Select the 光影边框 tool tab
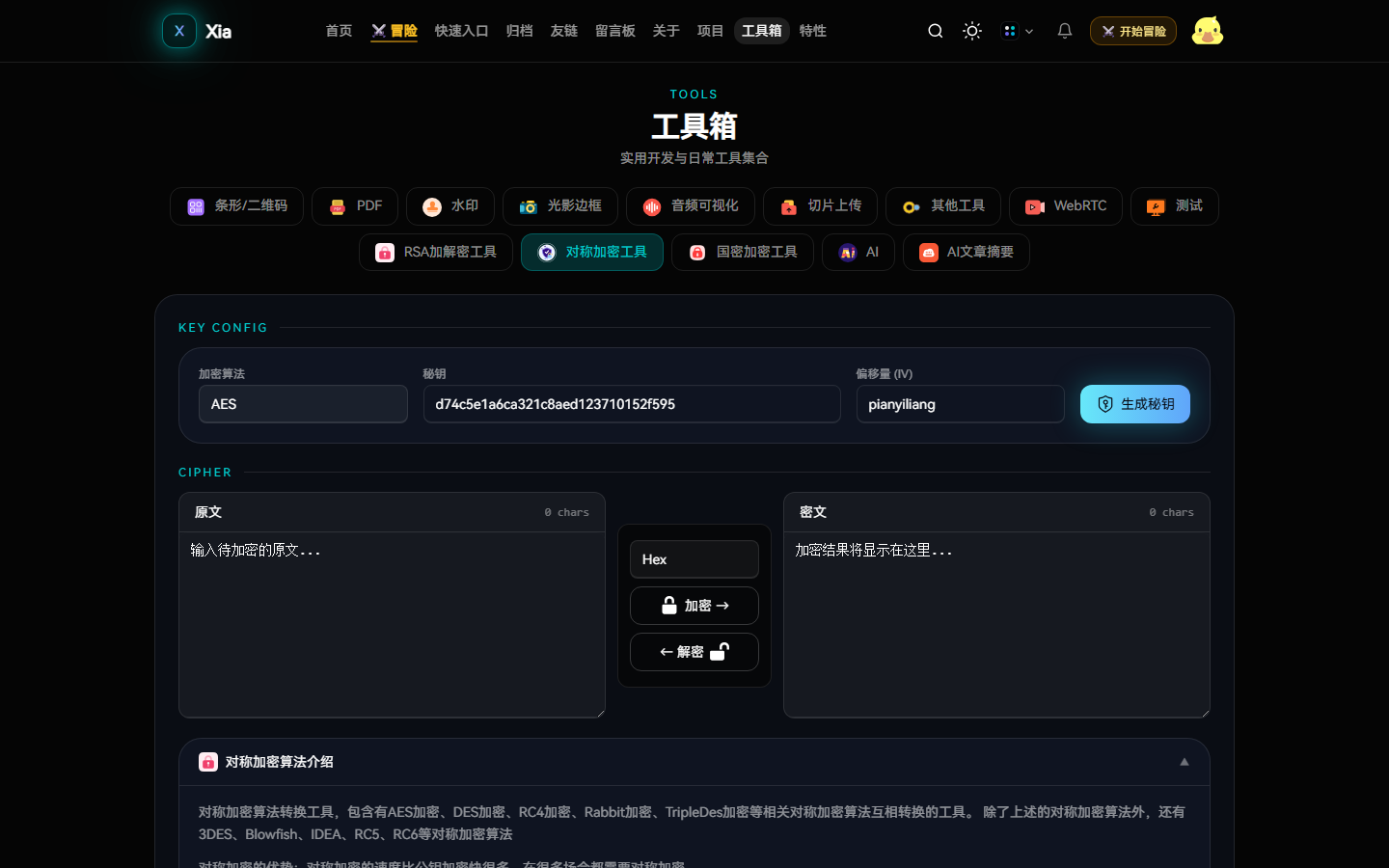 [x=560, y=206]
